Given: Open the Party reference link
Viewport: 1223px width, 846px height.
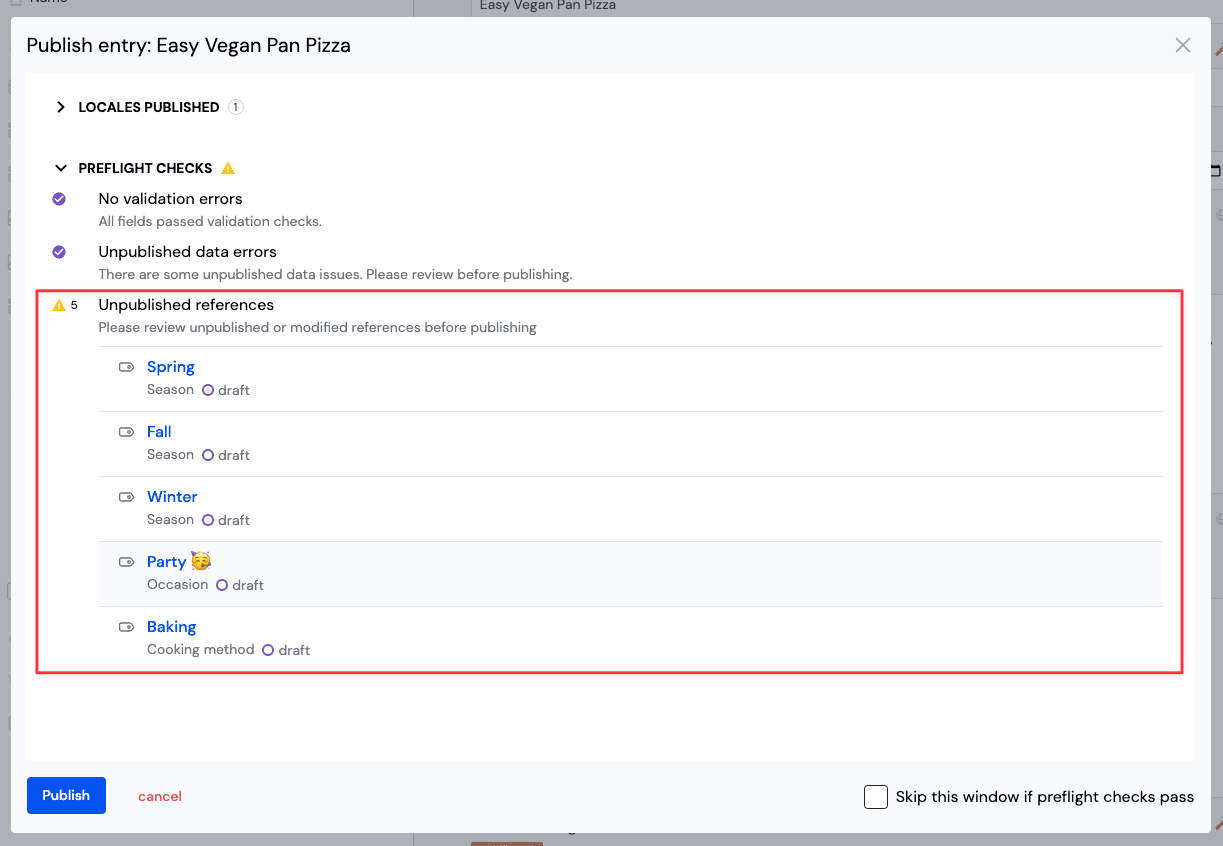Looking at the screenshot, I should [x=179, y=562].
